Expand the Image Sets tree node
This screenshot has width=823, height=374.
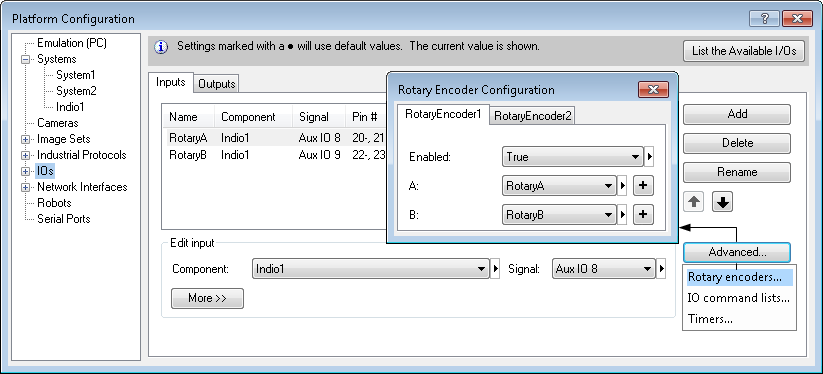tap(25, 140)
